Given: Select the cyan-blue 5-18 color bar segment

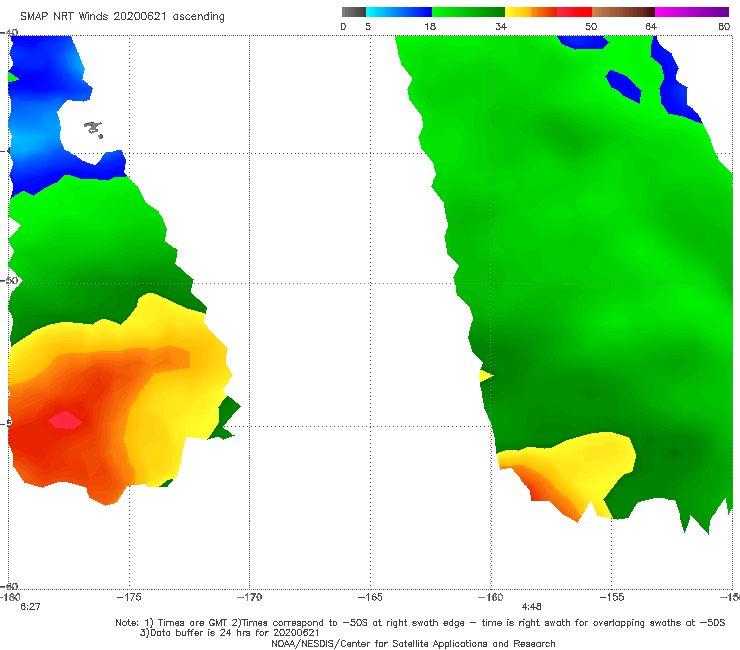Looking at the screenshot, I should pyautogui.click(x=399, y=12).
